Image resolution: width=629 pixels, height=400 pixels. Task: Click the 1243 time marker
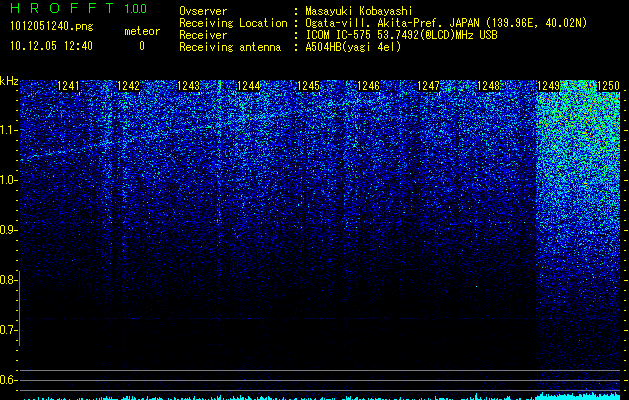189,85
